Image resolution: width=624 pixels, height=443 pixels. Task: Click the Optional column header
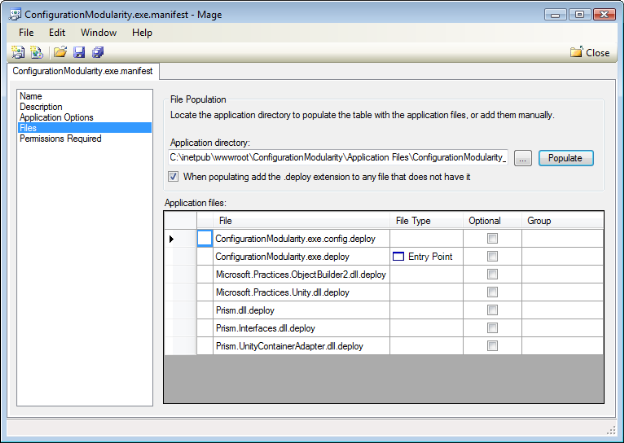(x=492, y=221)
